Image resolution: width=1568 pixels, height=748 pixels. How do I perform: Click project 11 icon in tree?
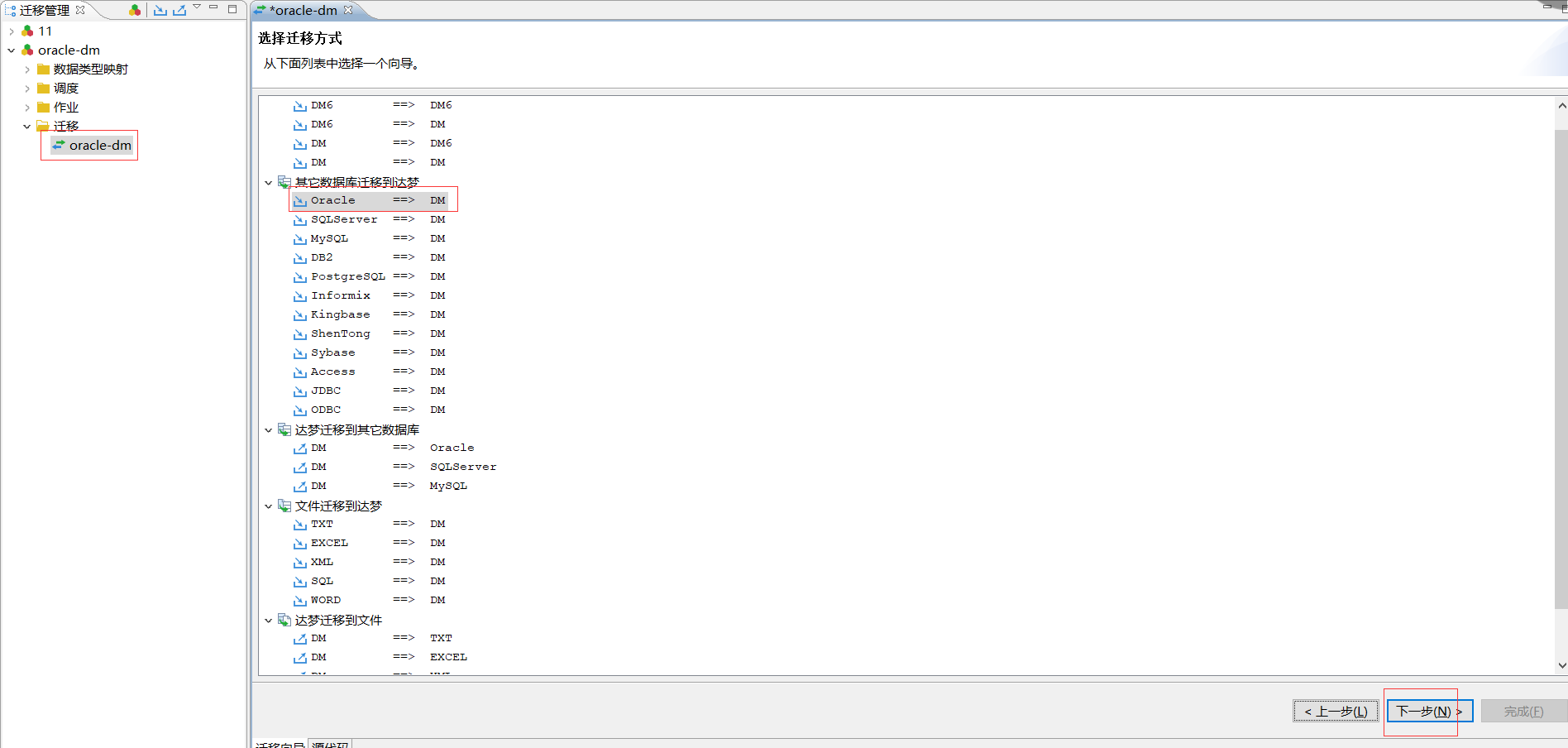click(27, 31)
